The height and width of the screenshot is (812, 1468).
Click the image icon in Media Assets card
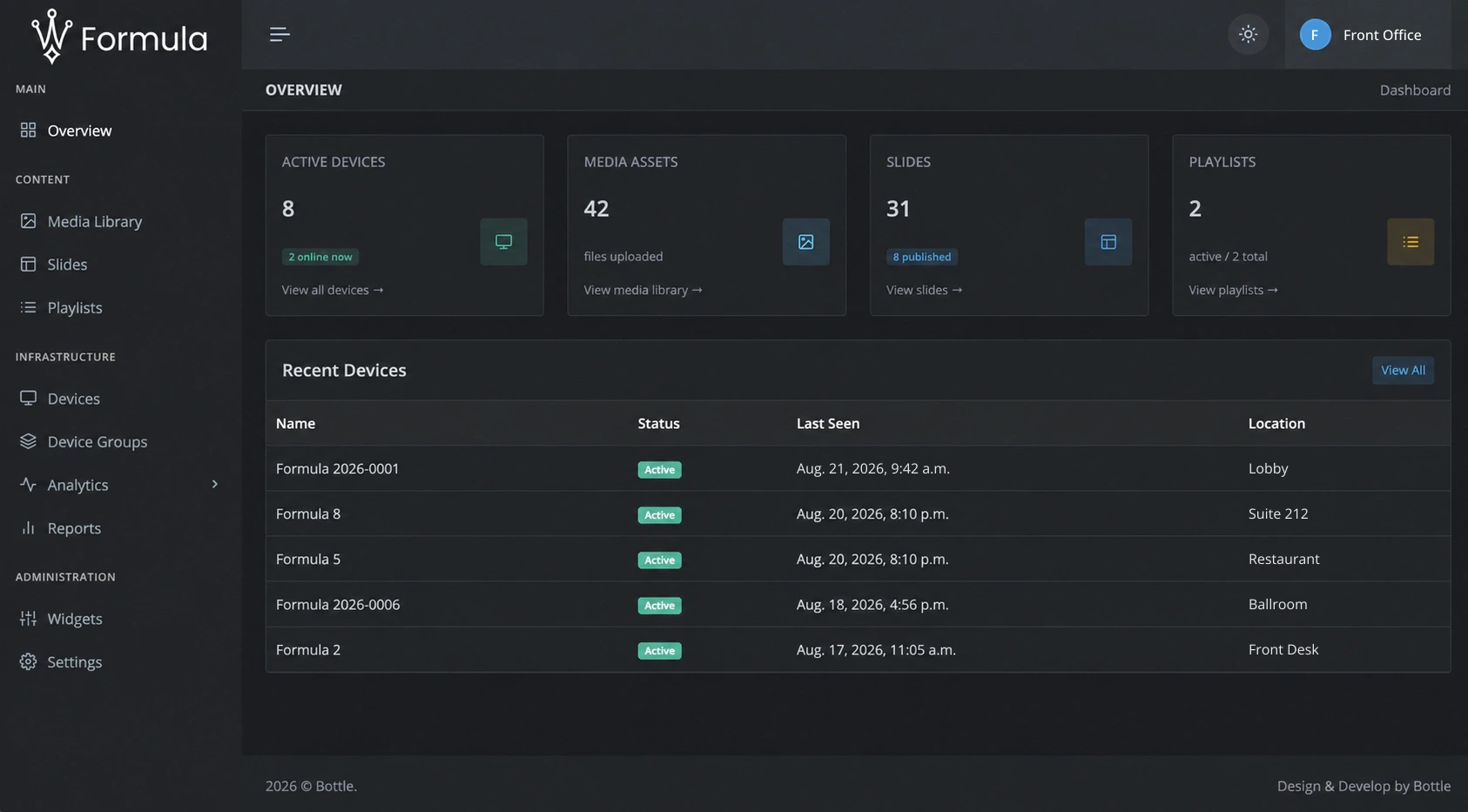(805, 242)
